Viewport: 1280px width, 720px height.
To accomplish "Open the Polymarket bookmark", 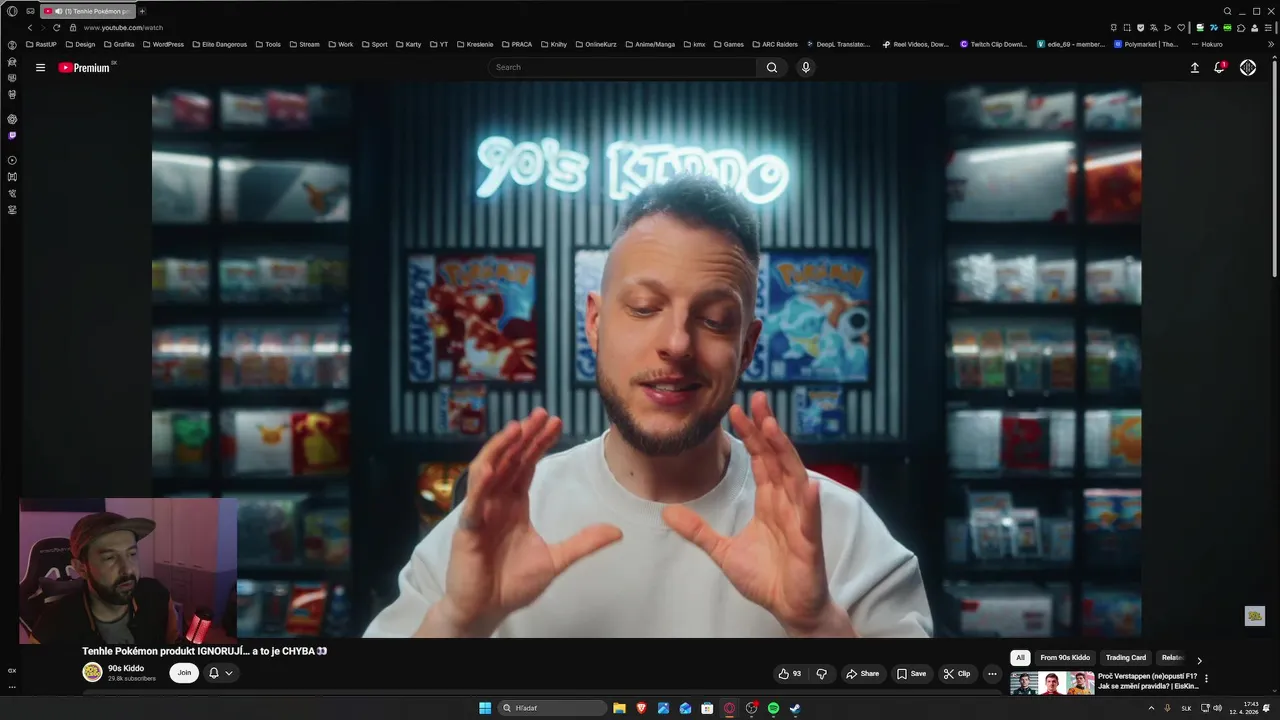I will click(x=1146, y=44).
